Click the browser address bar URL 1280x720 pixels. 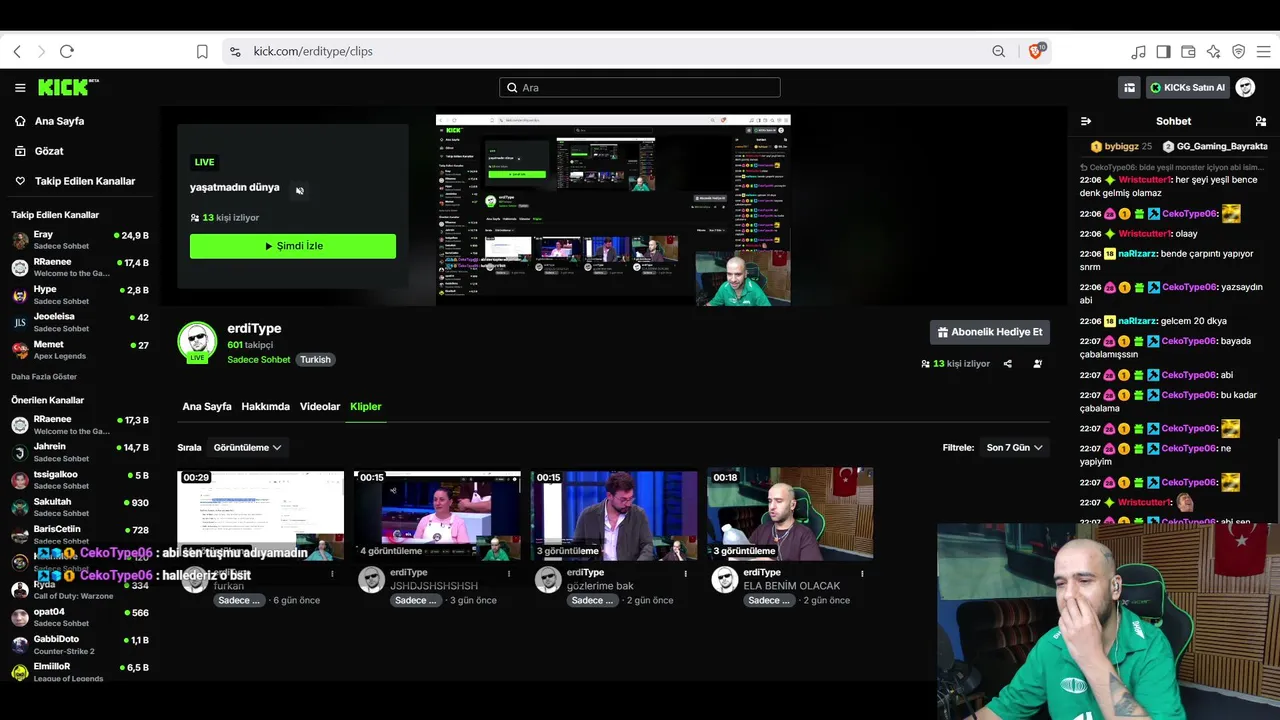tap(313, 51)
